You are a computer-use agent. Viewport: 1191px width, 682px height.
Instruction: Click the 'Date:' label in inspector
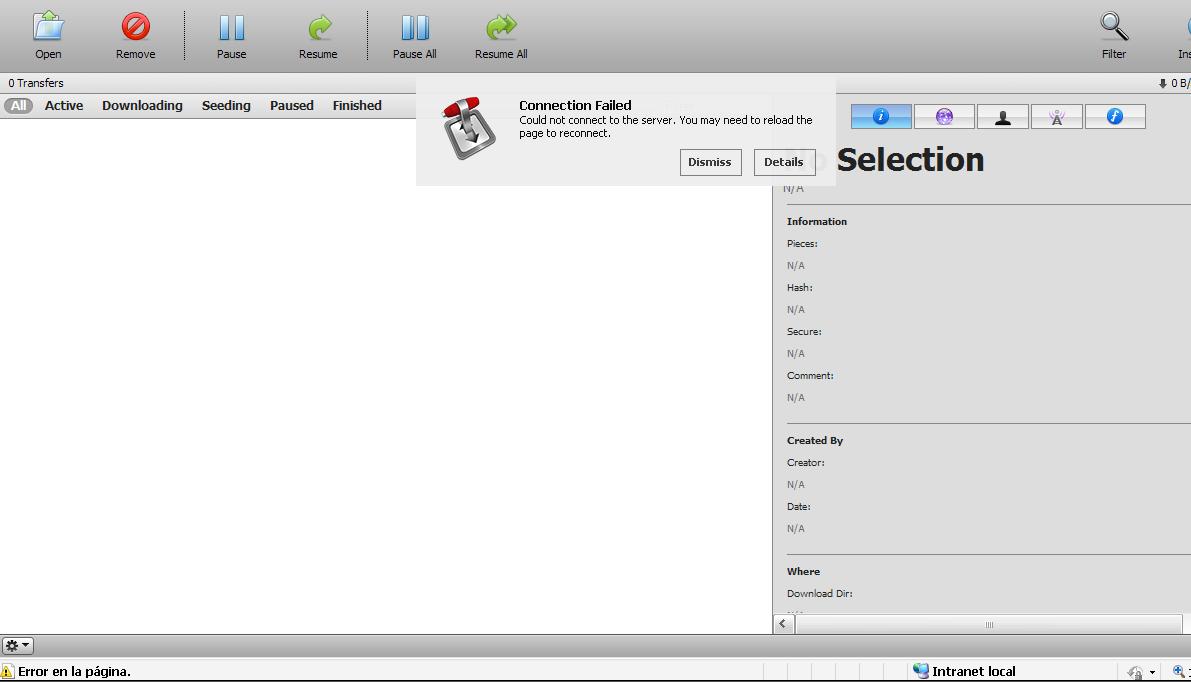point(798,507)
